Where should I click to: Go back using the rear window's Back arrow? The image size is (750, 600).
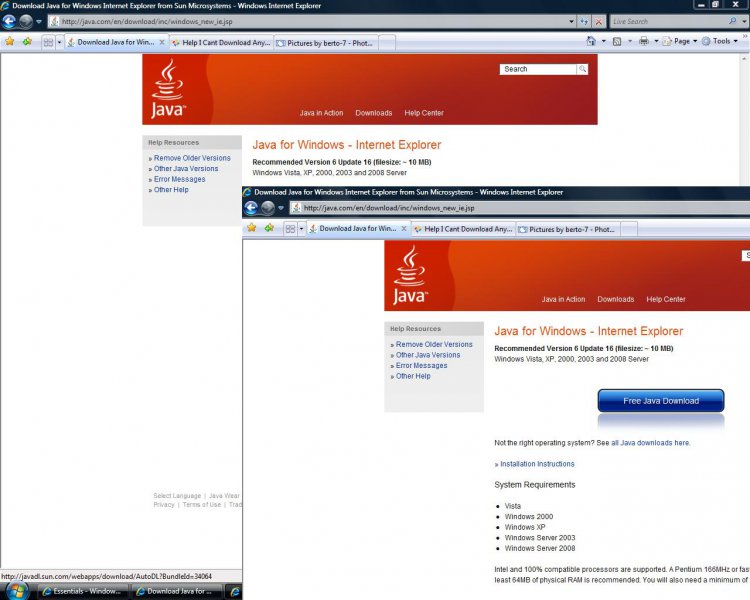point(9,22)
